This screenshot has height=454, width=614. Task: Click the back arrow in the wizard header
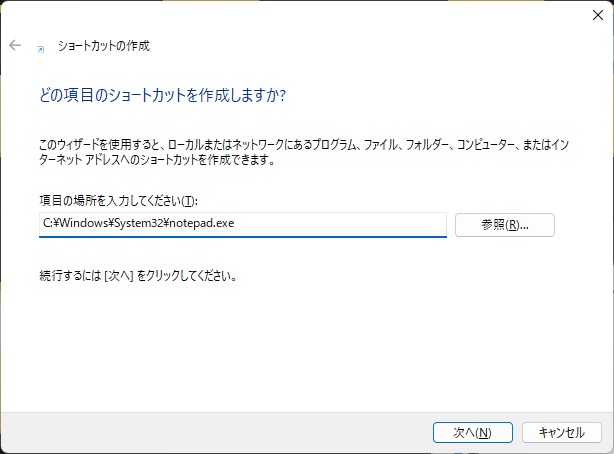click(x=15, y=45)
